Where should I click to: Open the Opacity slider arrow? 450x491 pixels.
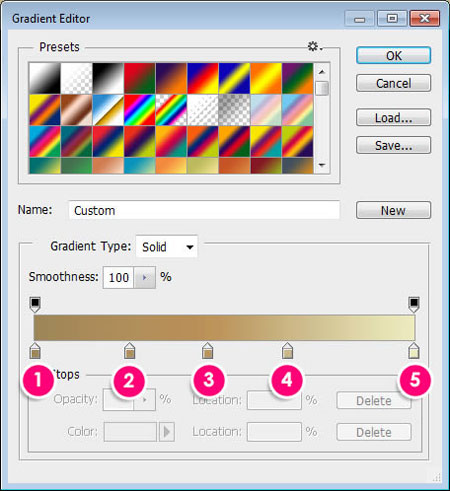pyautogui.click(x=145, y=399)
